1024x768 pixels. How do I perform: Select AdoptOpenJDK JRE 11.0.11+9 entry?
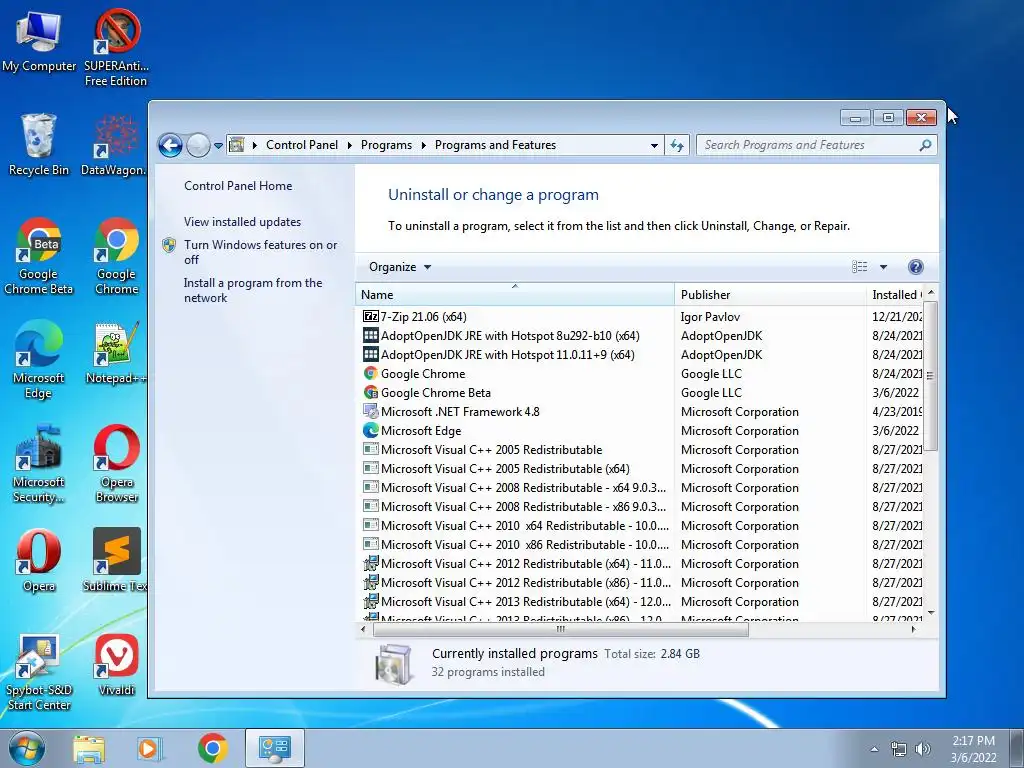pos(639,355)
